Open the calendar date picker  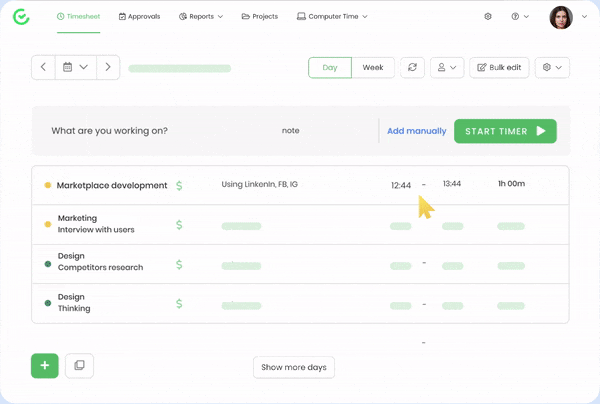click(x=75, y=67)
